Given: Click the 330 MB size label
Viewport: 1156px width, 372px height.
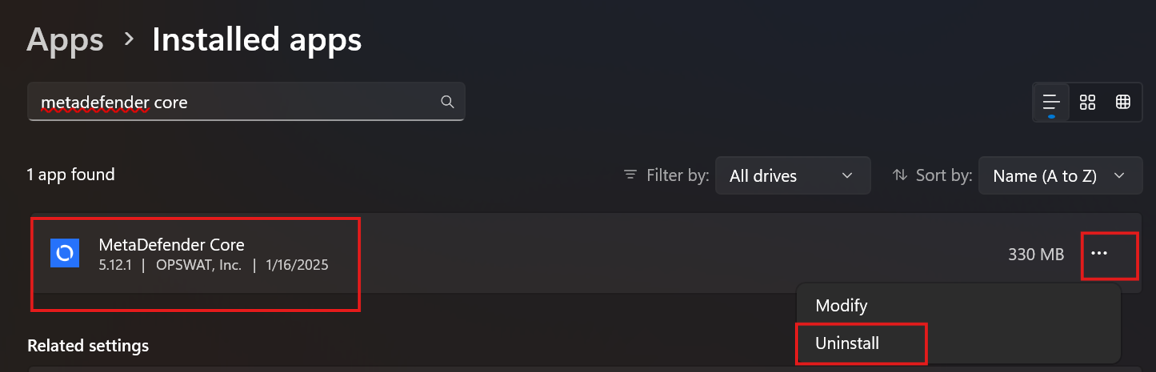Looking at the screenshot, I should click(1036, 254).
